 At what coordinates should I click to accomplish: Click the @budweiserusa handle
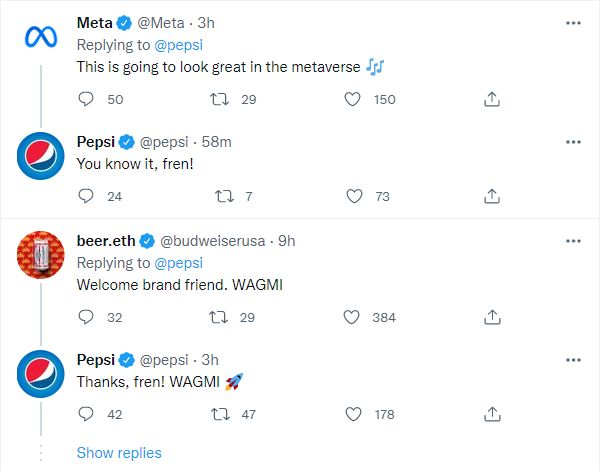click(x=218, y=241)
